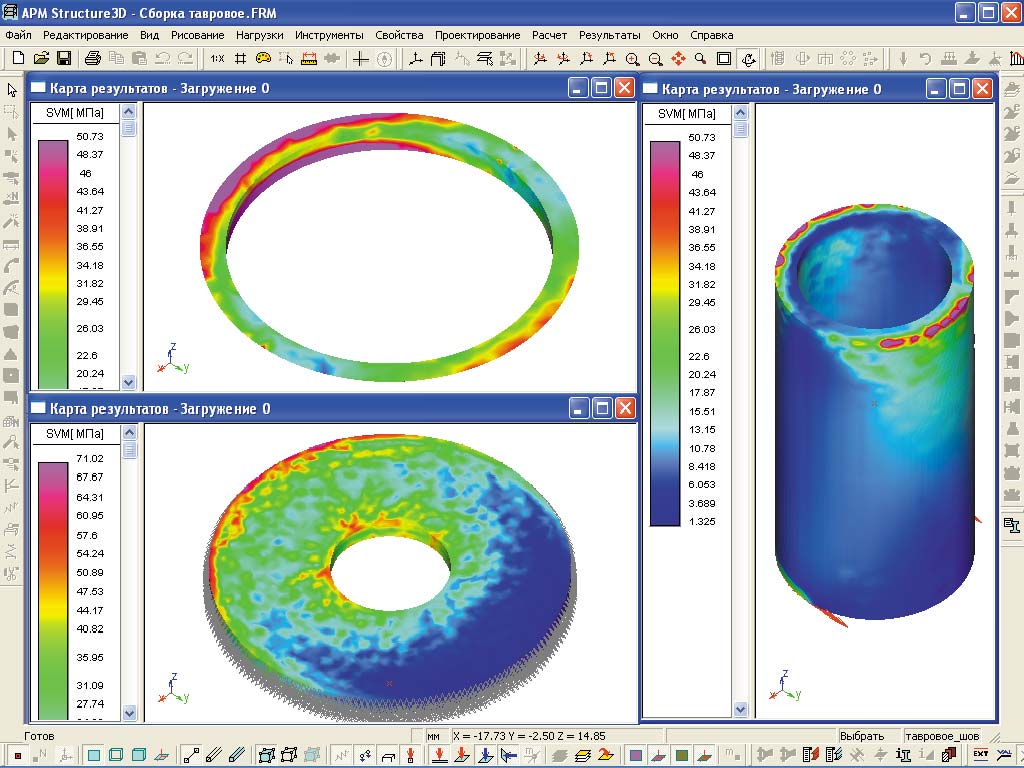
Task: Select the arrow pointer tool in left sidebar
Action: click(12, 90)
